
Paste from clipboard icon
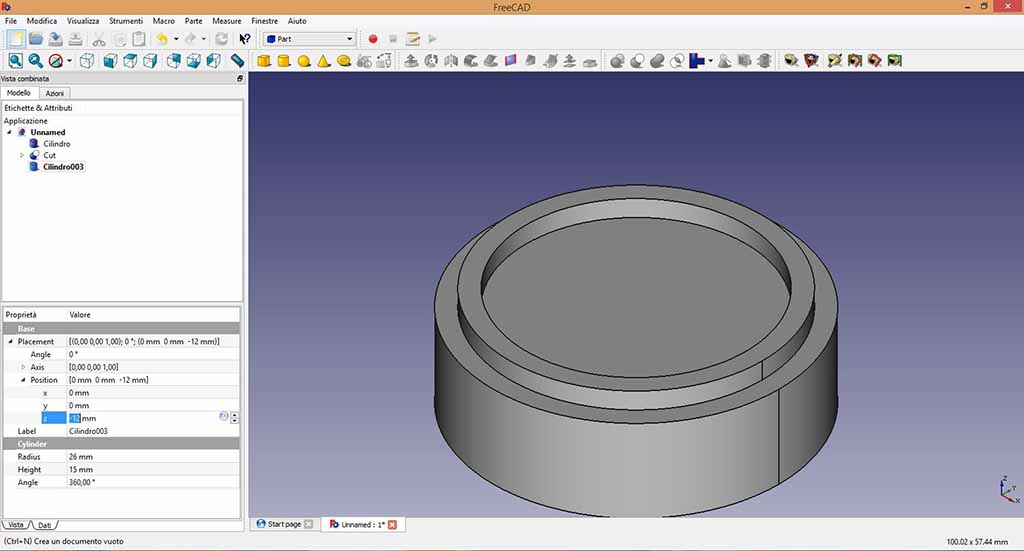(x=138, y=39)
